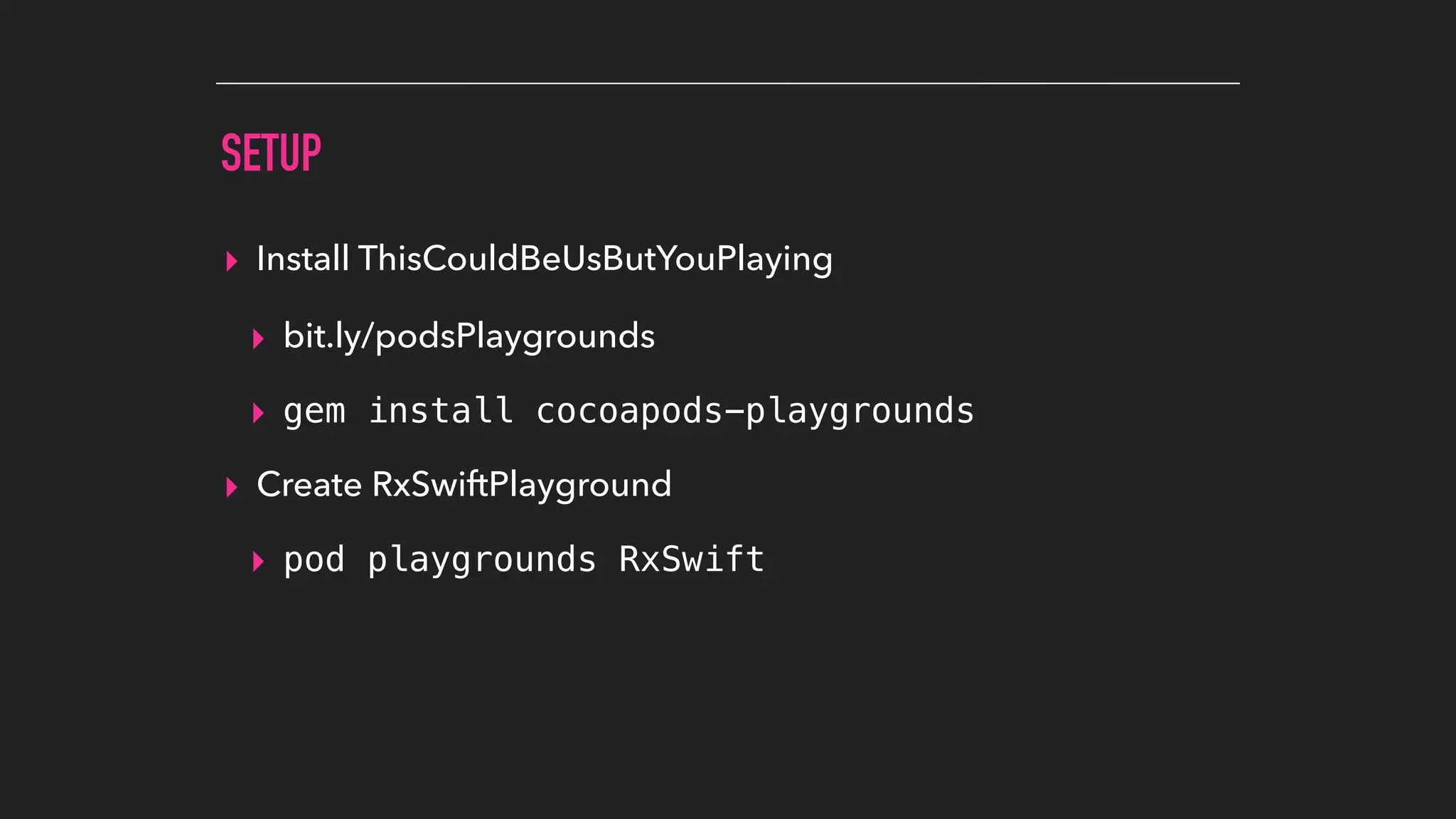Click the word RxSwift in pod command
1456x819 pixels.
[x=692, y=559]
